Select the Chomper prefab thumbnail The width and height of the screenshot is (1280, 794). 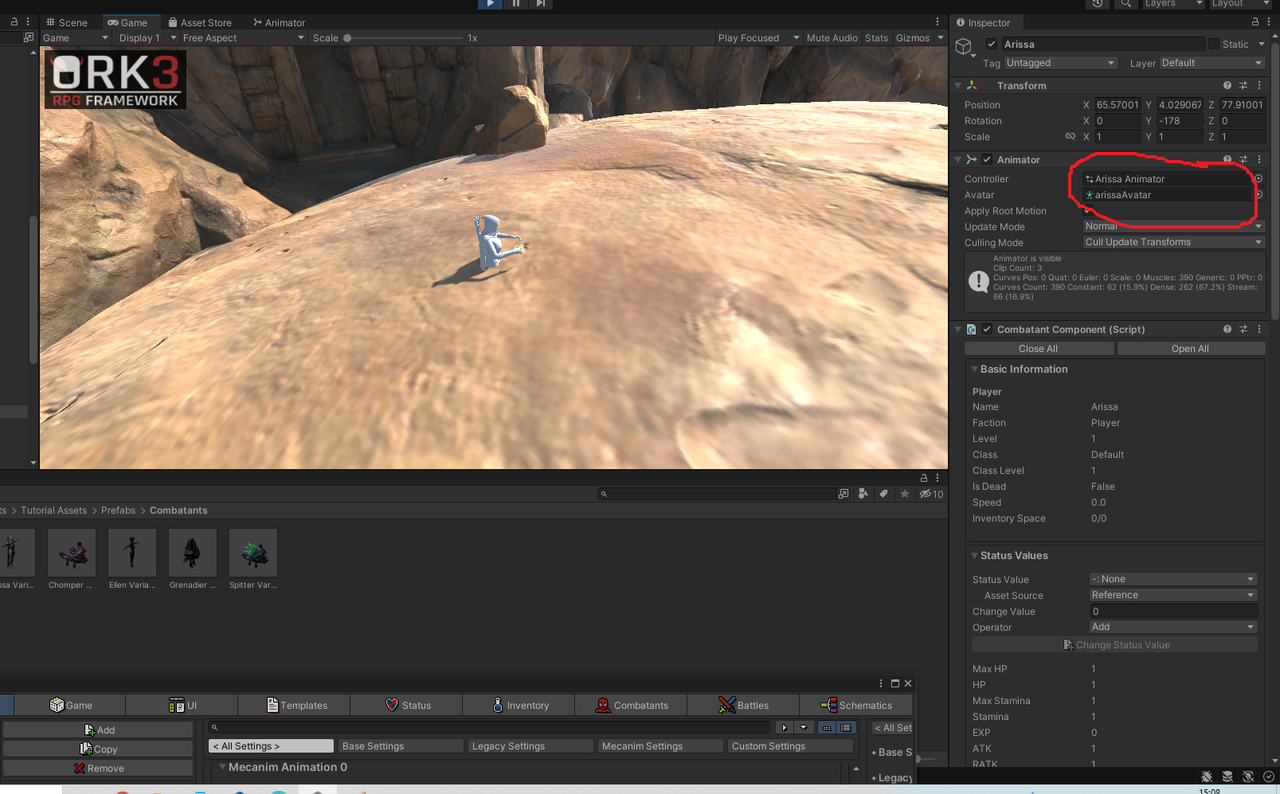click(x=71, y=553)
